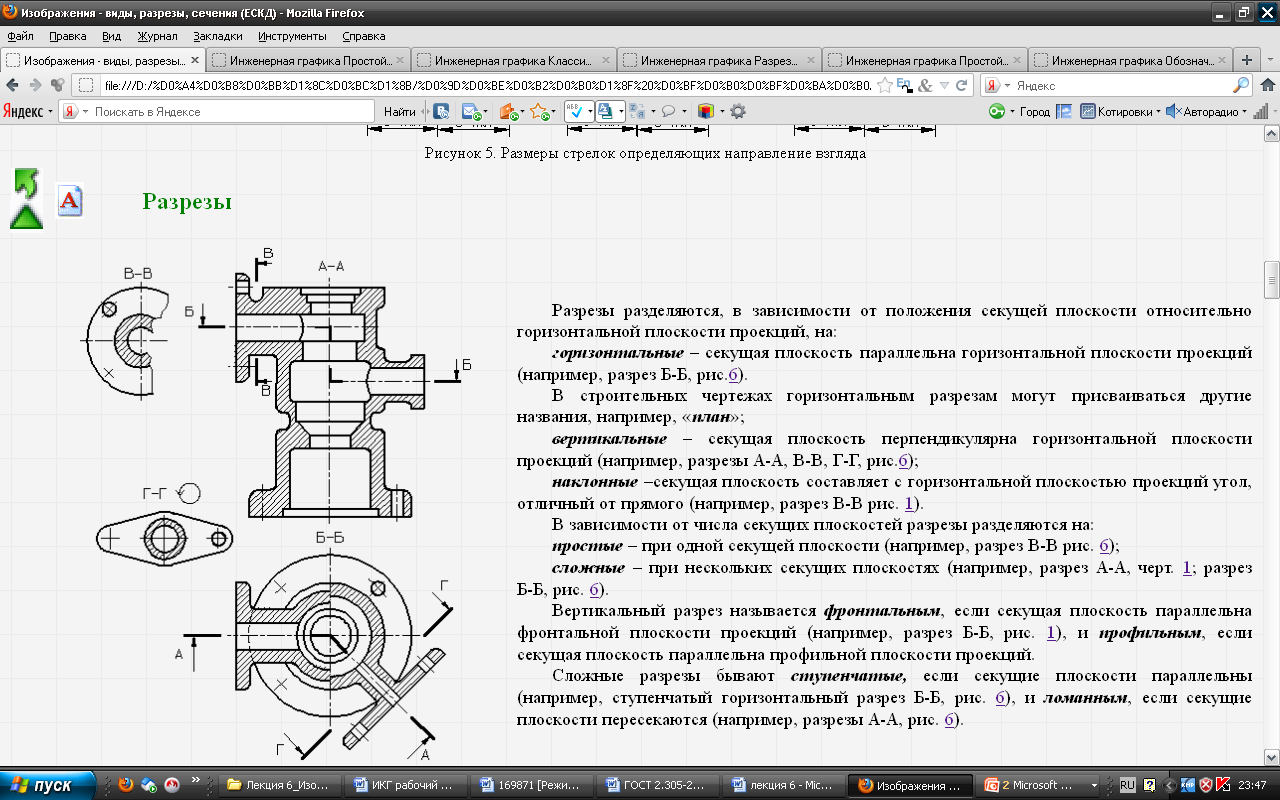Open the Windows пуск start button

click(48, 785)
